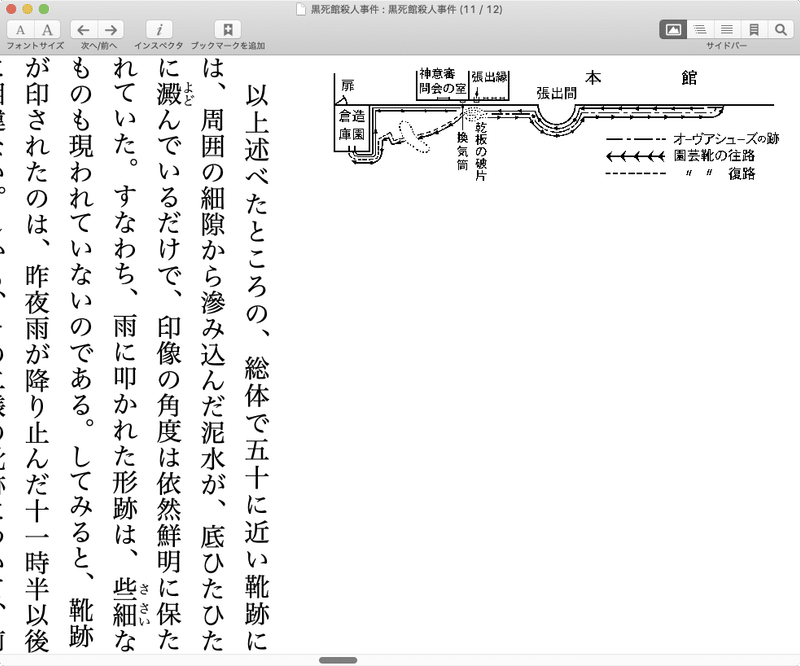Click the サイドバー toolbar label
Viewport: 800px width, 666px height.
[x=727, y=46]
